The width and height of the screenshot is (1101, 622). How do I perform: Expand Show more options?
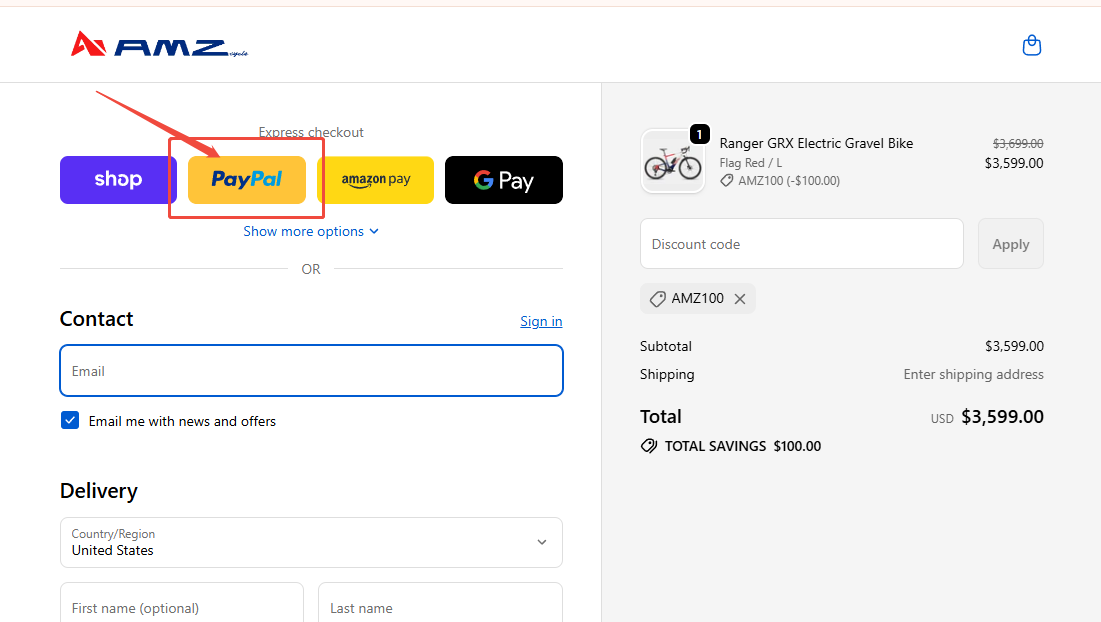point(304,231)
